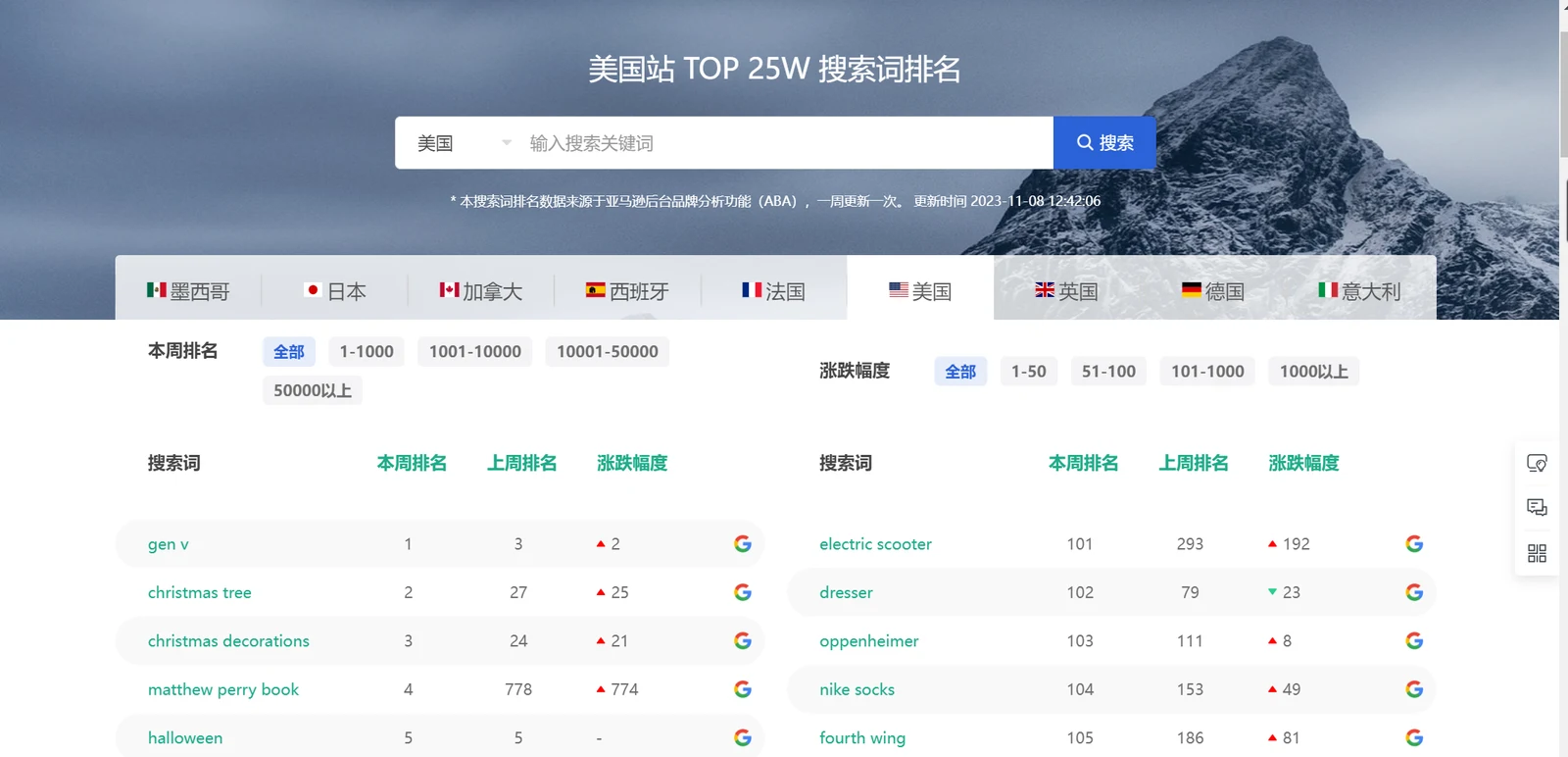This screenshot has height=757, width=1568.
Task: Switch to the 意大利 tab
Action: click(1359, 290)
